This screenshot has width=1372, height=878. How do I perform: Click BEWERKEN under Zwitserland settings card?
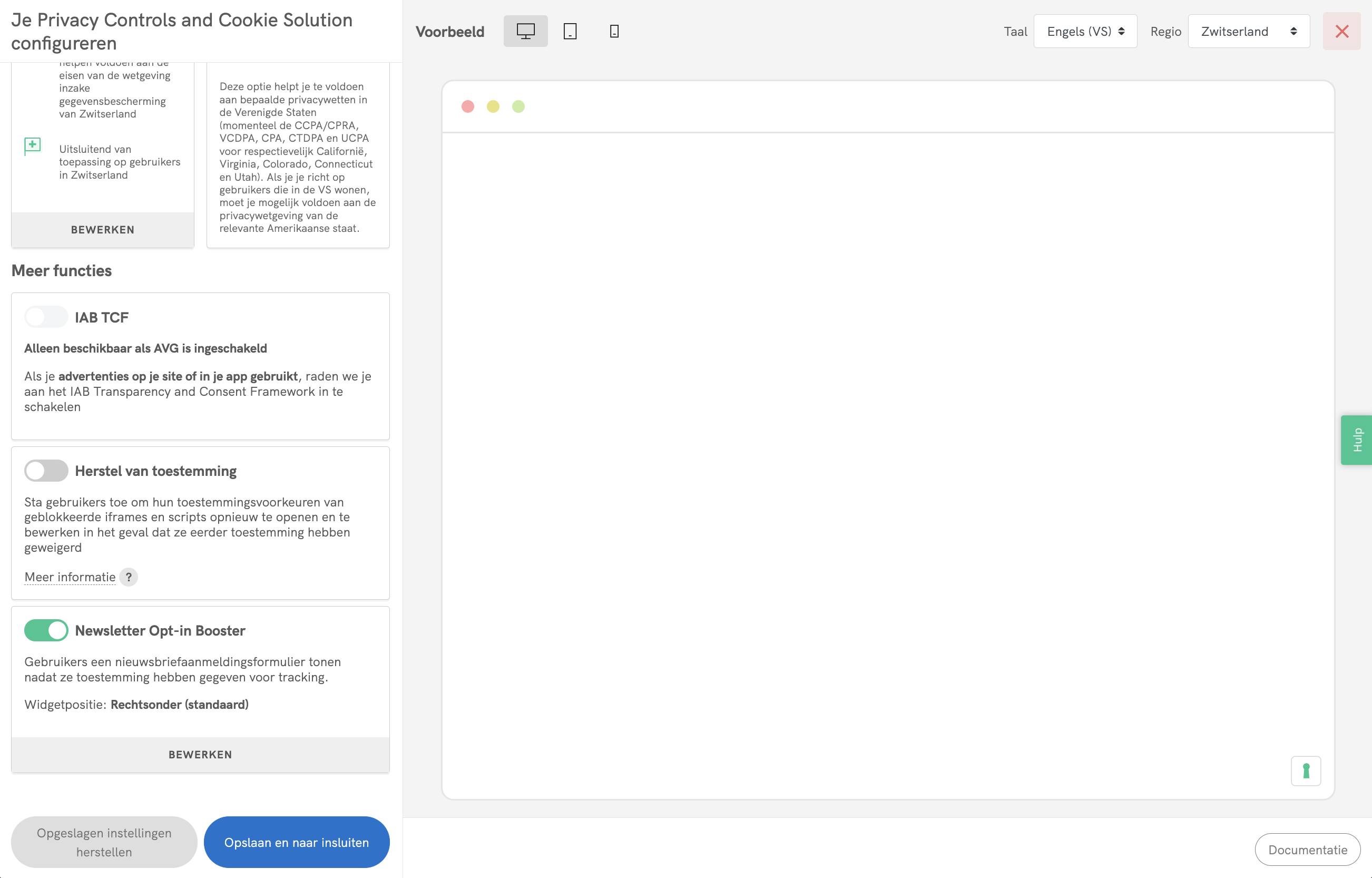point(103,230)
